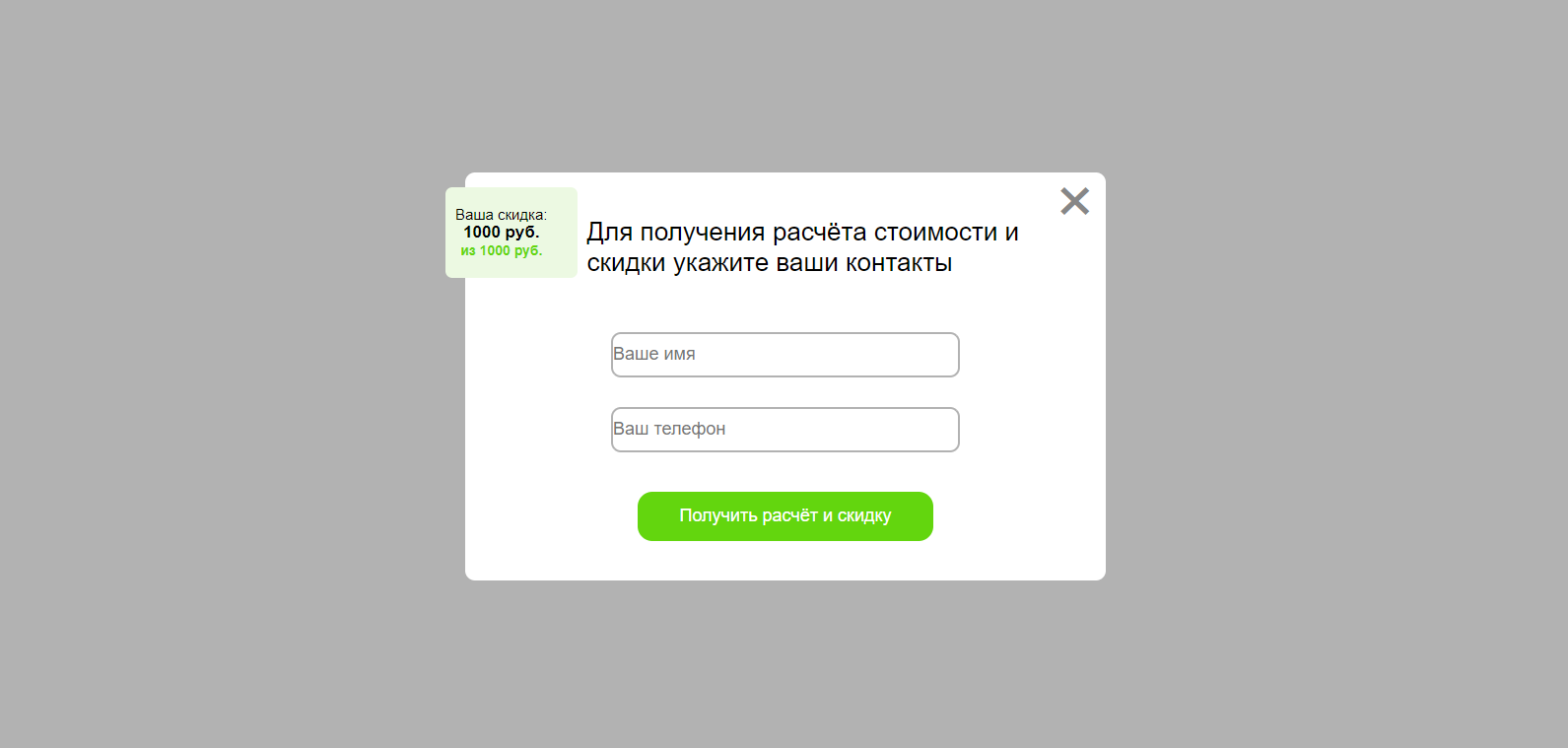Click white space between the two input fields
This screenshot has height=748, width=1568.
tap(785, 392)
